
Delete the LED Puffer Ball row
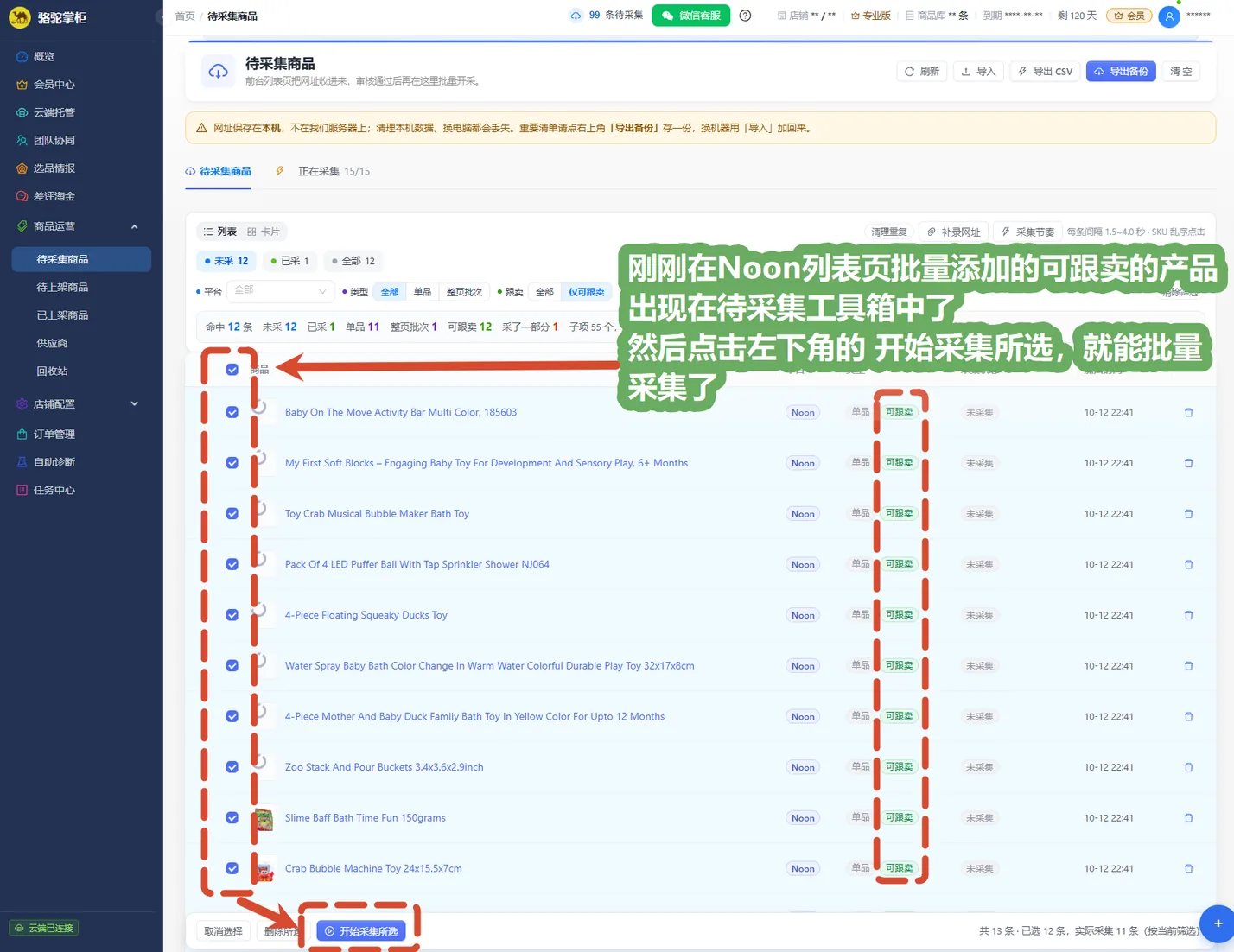point(1188,565)
